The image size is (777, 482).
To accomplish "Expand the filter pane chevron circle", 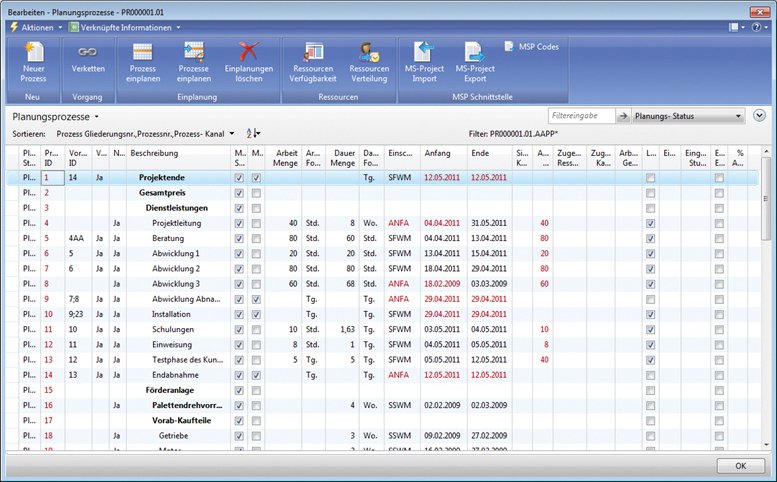I will click(759, 116).
